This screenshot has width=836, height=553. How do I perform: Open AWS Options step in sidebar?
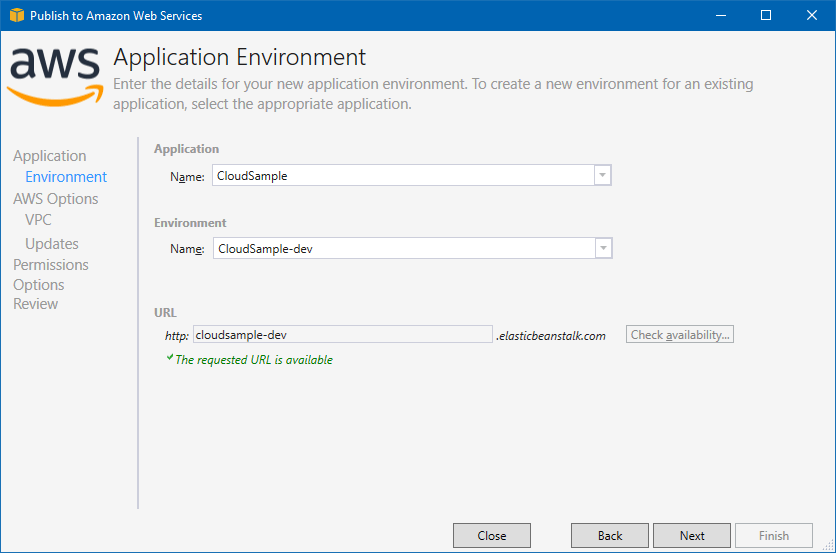pyautogui.click(x=55, y=198)
